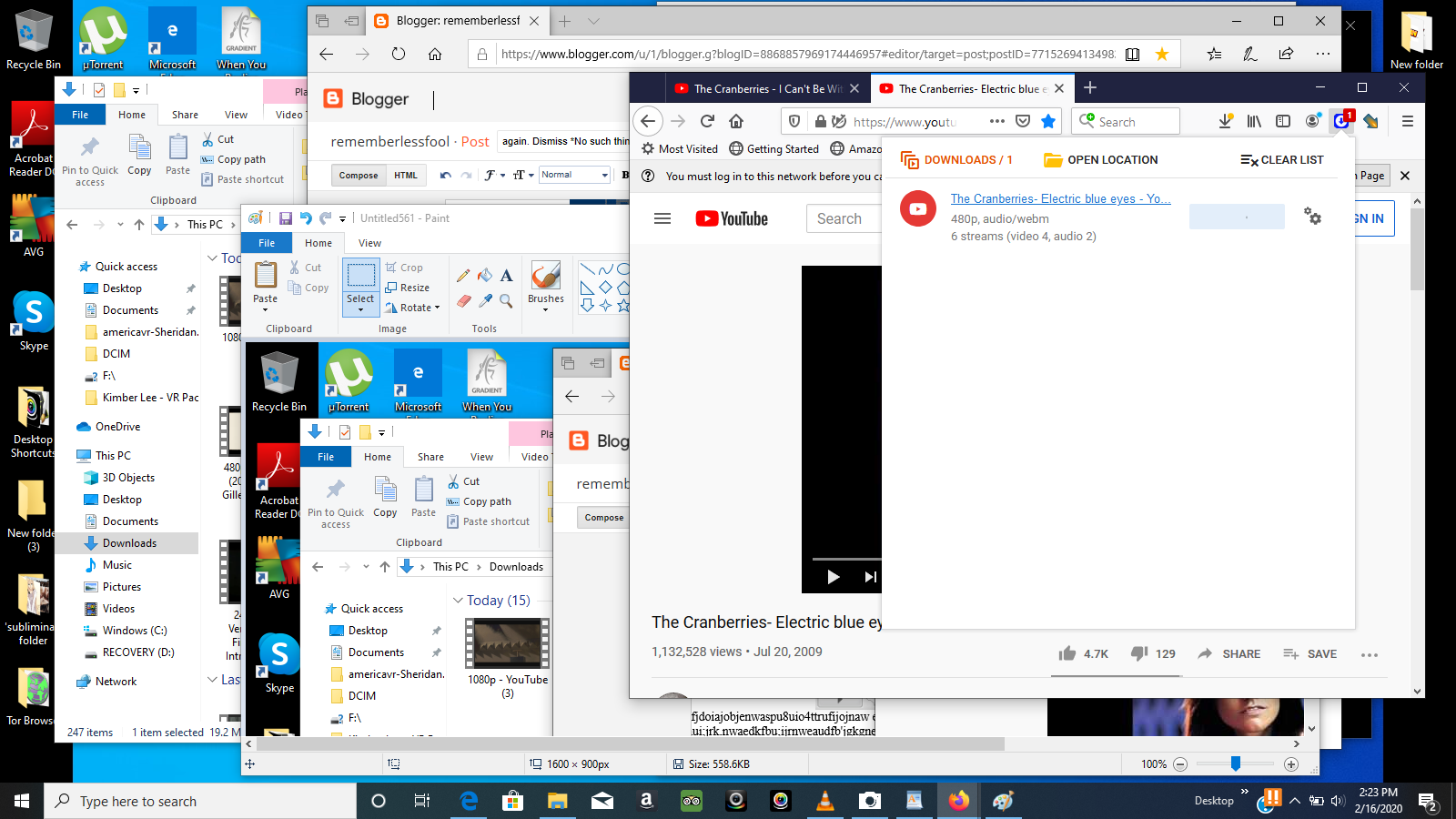The image size is (1456, 819).
Task: Toggle Firefox sidebar icon
Action: pyautogui.click(x=1283, y=121)
